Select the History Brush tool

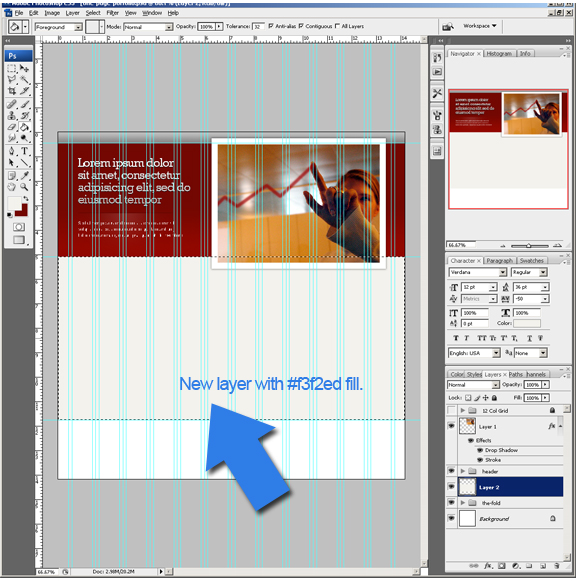24,116
